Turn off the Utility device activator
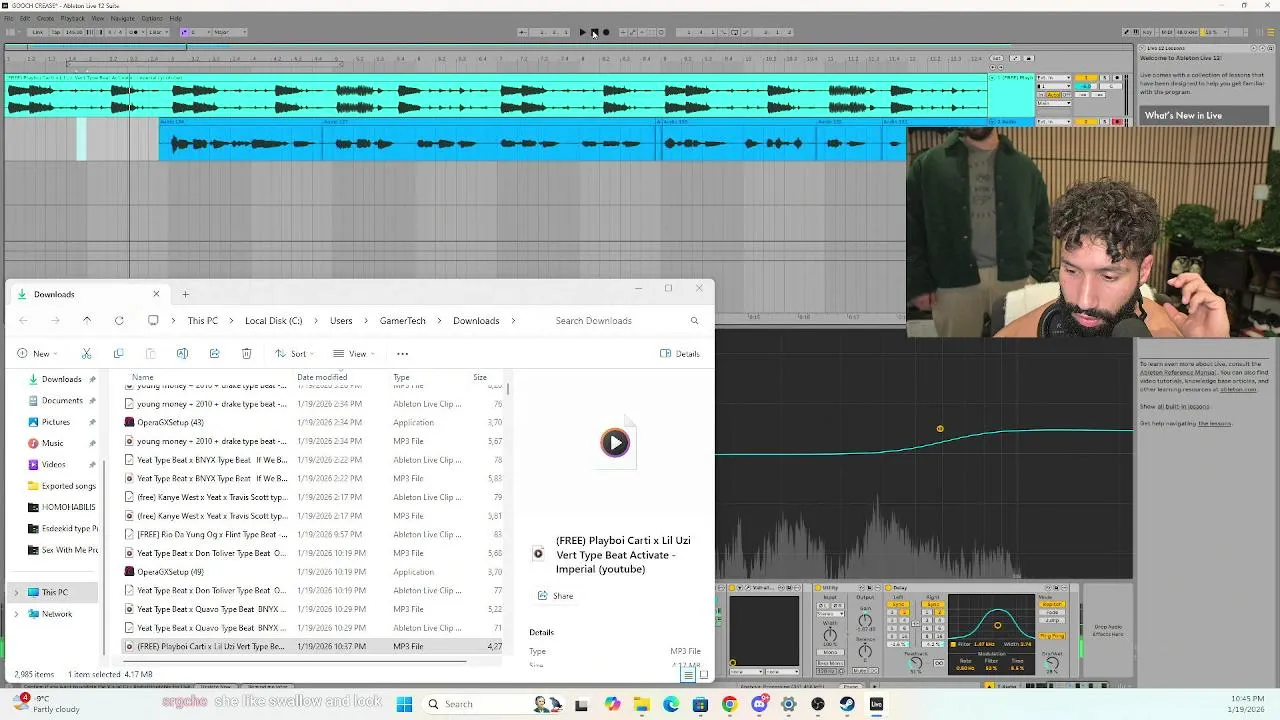Screen dimensions: 1280x720 point(818,587)
